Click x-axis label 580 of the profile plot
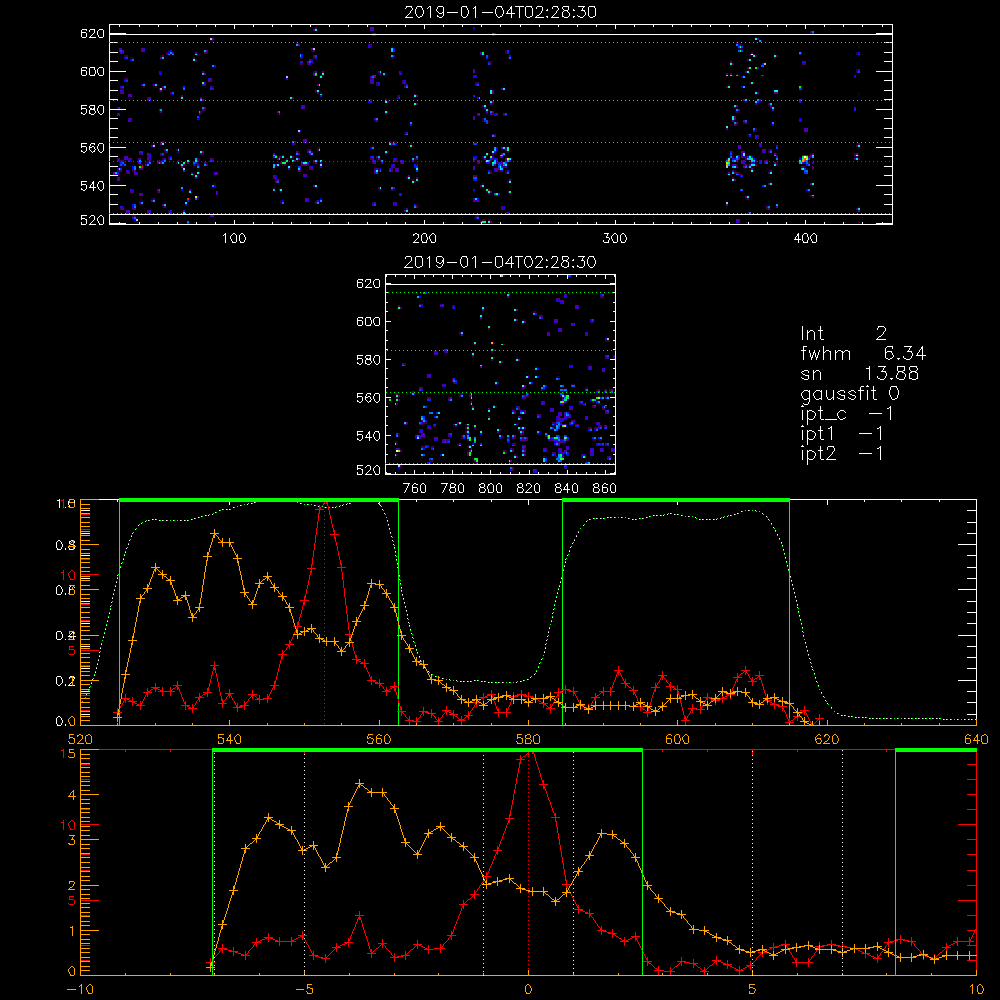This screenshot has height=1000, width=1000. pyautogui.click(x=528, y=739)
